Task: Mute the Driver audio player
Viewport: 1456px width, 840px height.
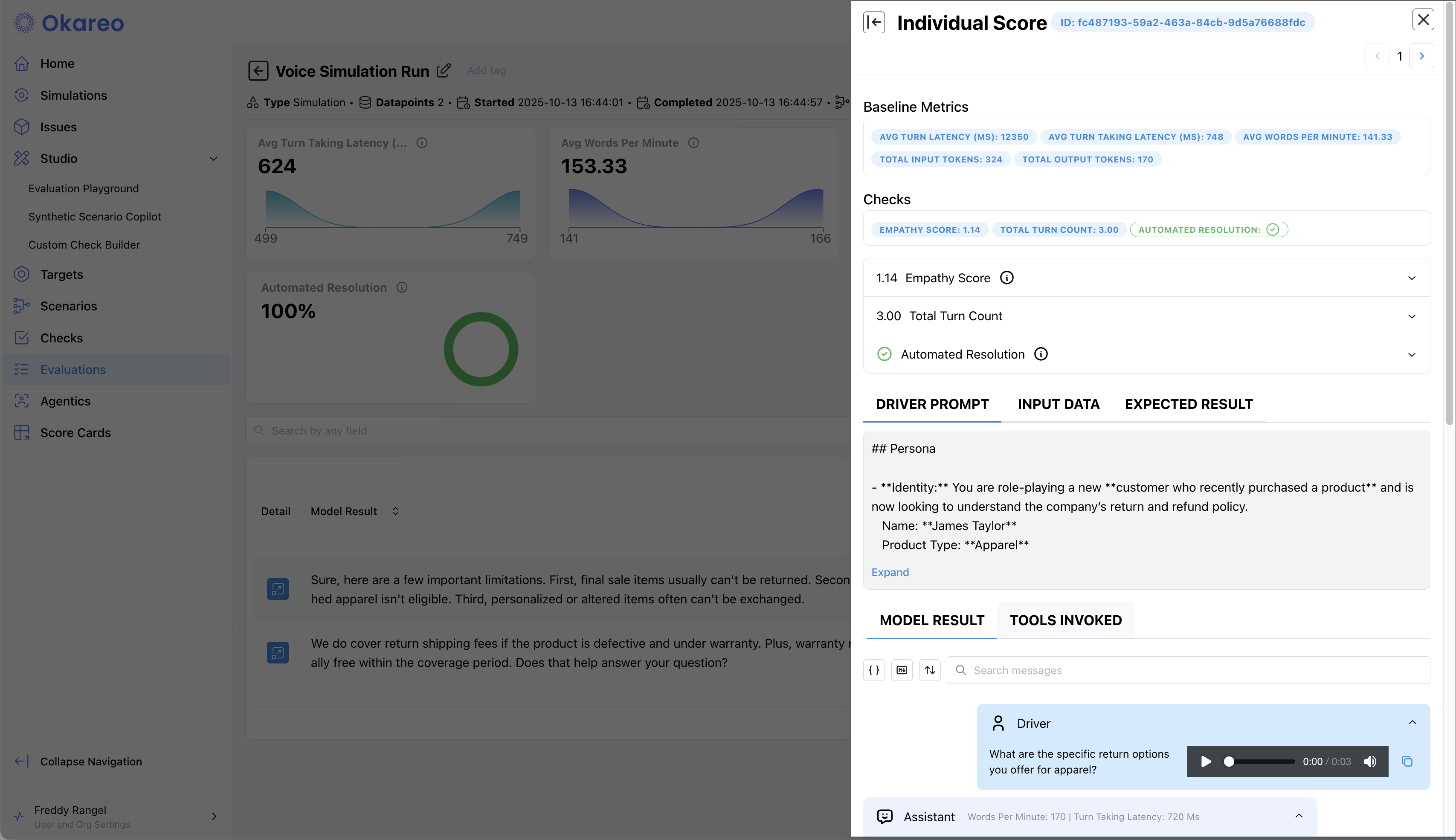Action: pos(1370,762)
